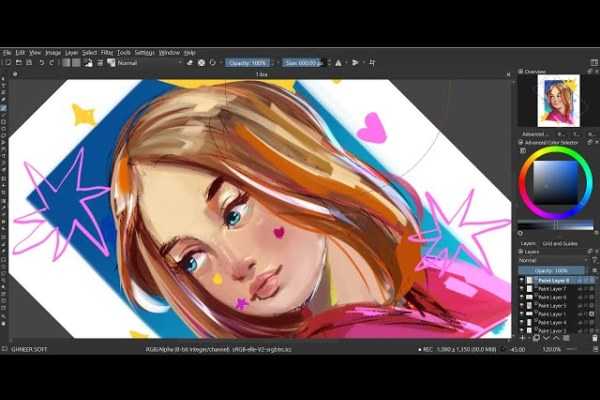
Task: Click the add new layer plus icon
Action: (523, 338)
